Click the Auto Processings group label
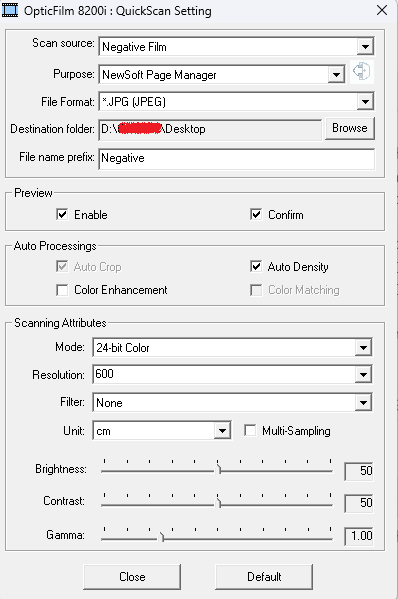This screenshot has height=599, width=398. click(x=55, y=246)
